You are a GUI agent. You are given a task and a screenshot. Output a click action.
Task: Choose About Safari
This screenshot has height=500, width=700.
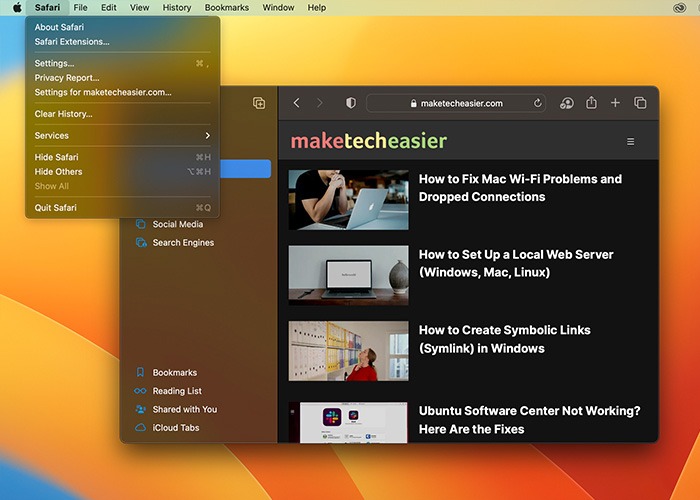(122, 27)
